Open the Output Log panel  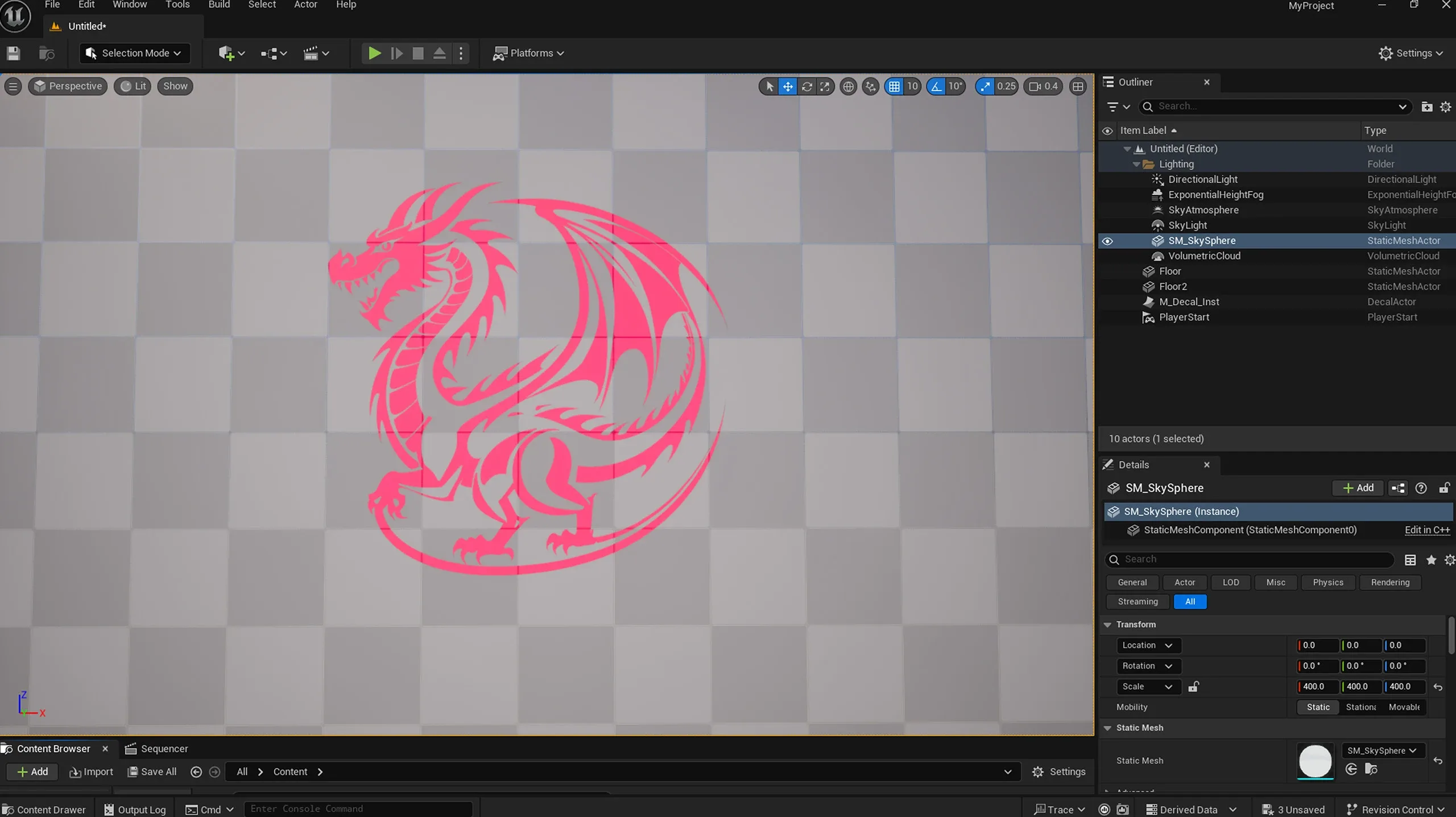[134, 808]
